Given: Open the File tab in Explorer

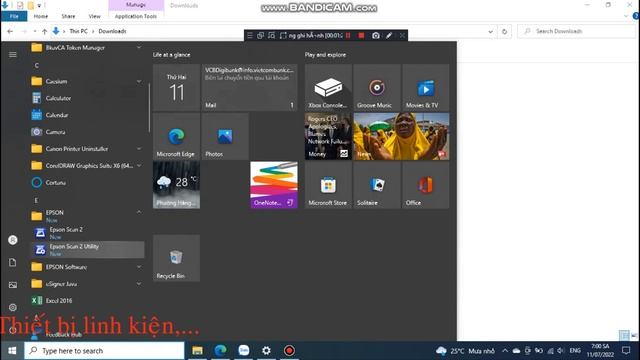Looking at the screenshot, I should [14, 16].
